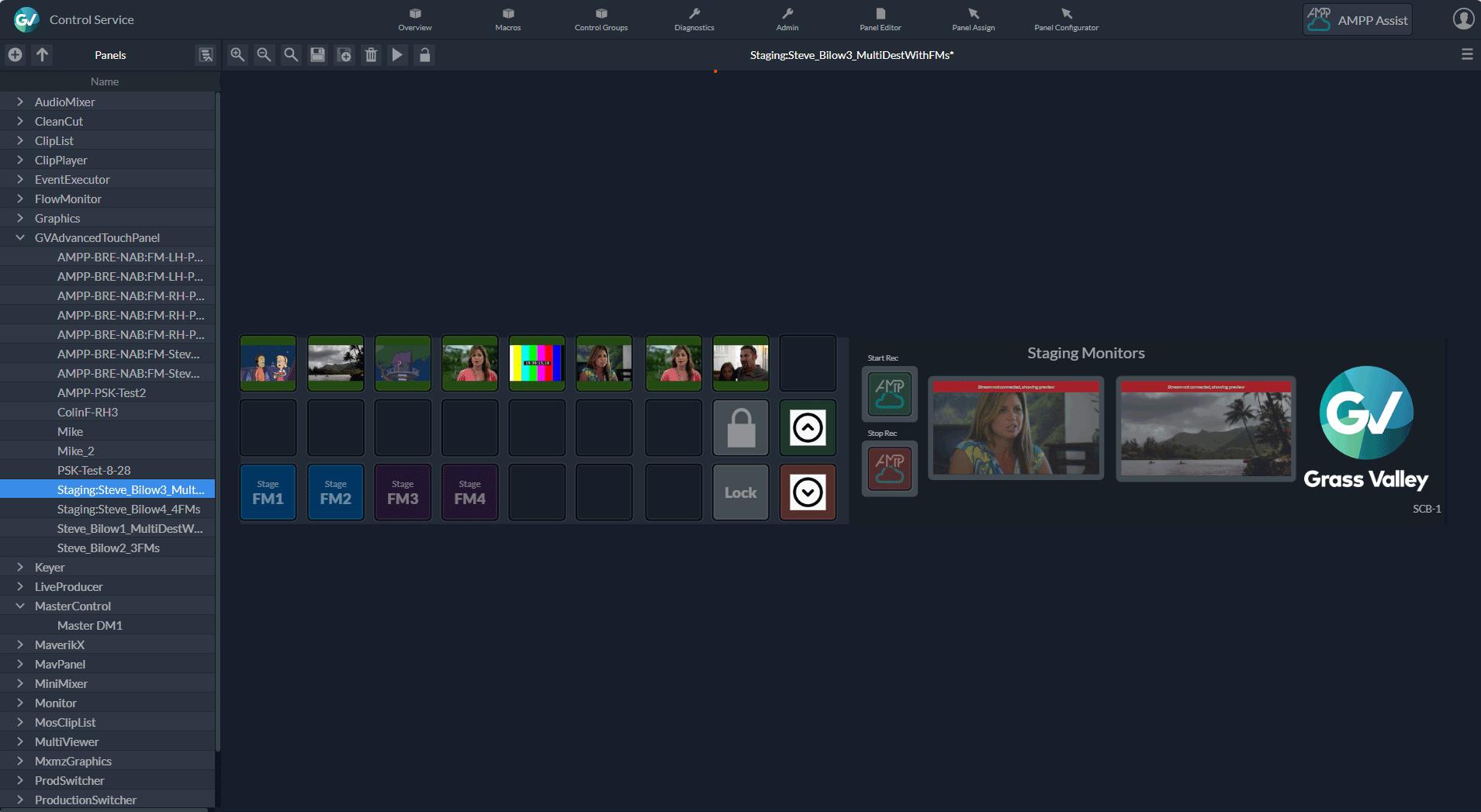Click the reset zoom magnifier icon
This screenshot has width=1481, height=812.
[291, 55]
